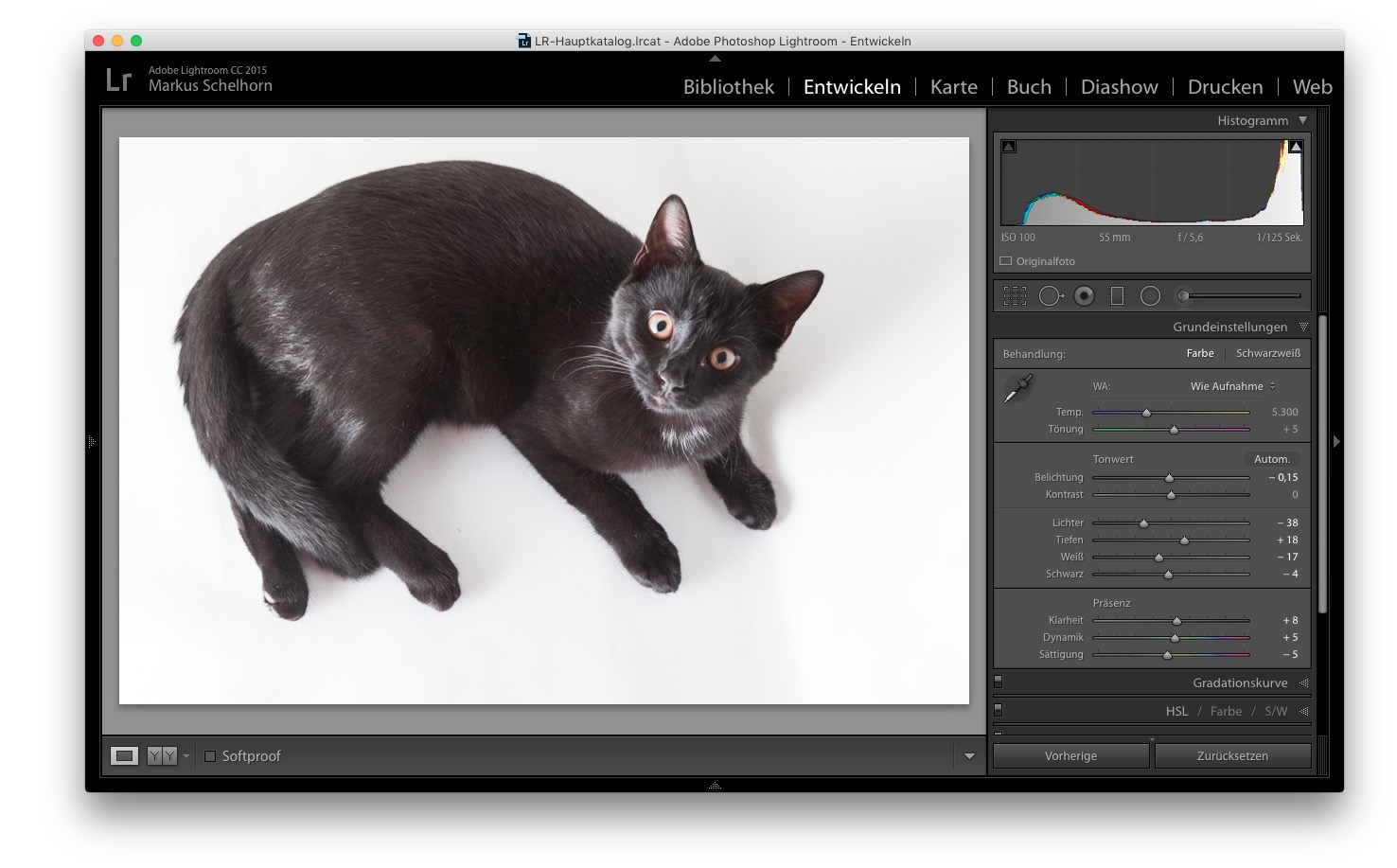Open the Web module

1313,87
